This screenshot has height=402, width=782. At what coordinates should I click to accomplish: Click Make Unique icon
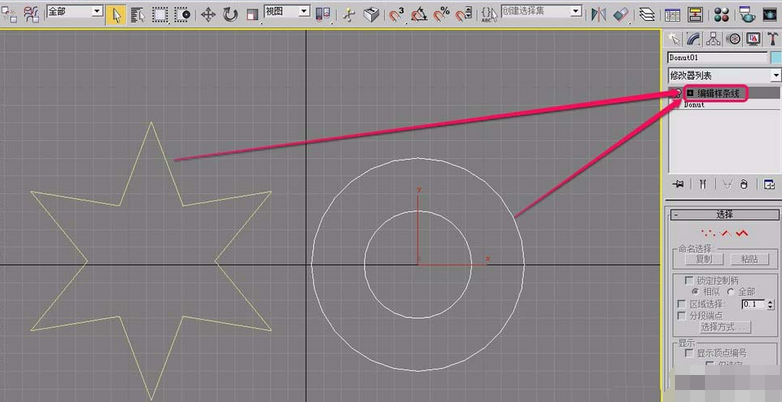pos(727,184)
